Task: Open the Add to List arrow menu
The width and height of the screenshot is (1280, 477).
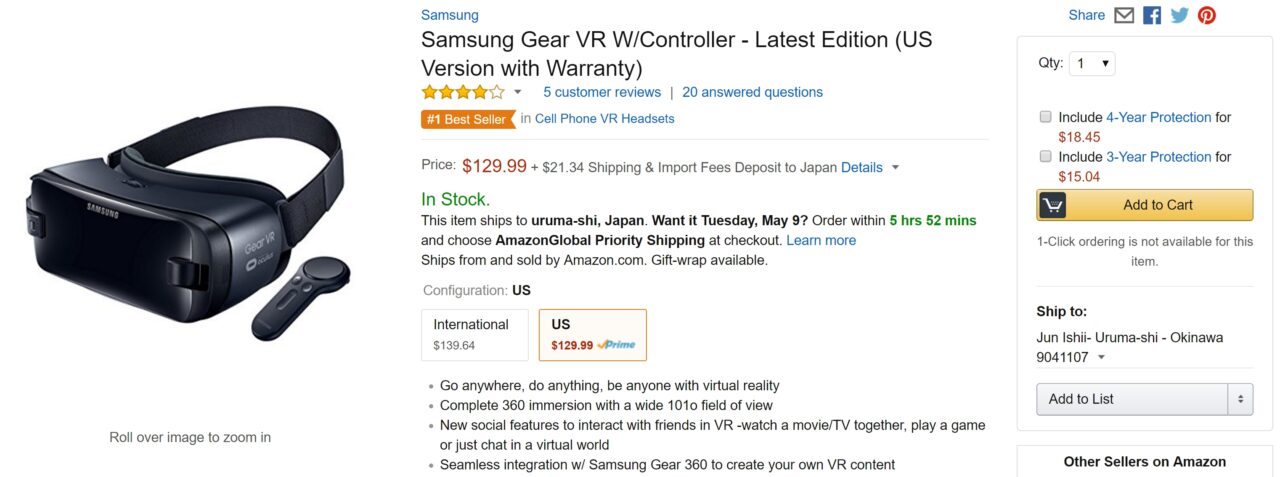Action: (1240, 399)
